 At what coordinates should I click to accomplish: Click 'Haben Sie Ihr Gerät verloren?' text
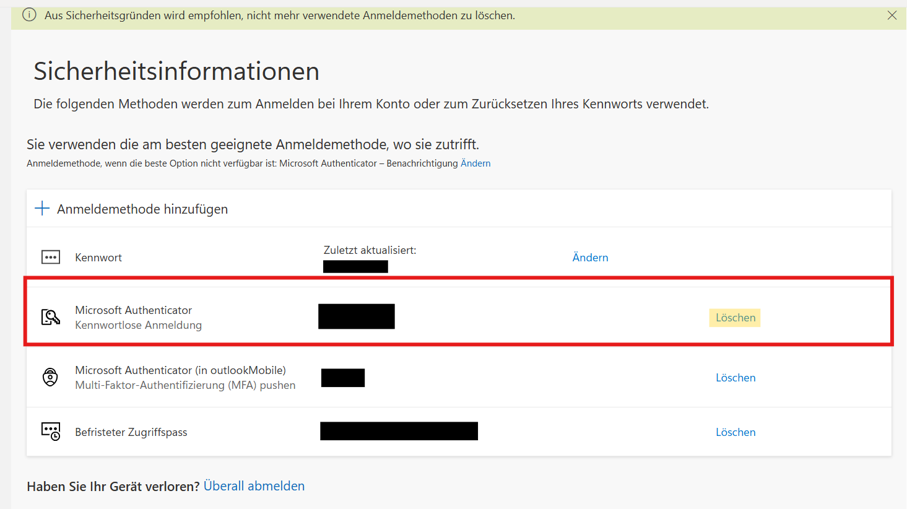[x=113, y=486]
